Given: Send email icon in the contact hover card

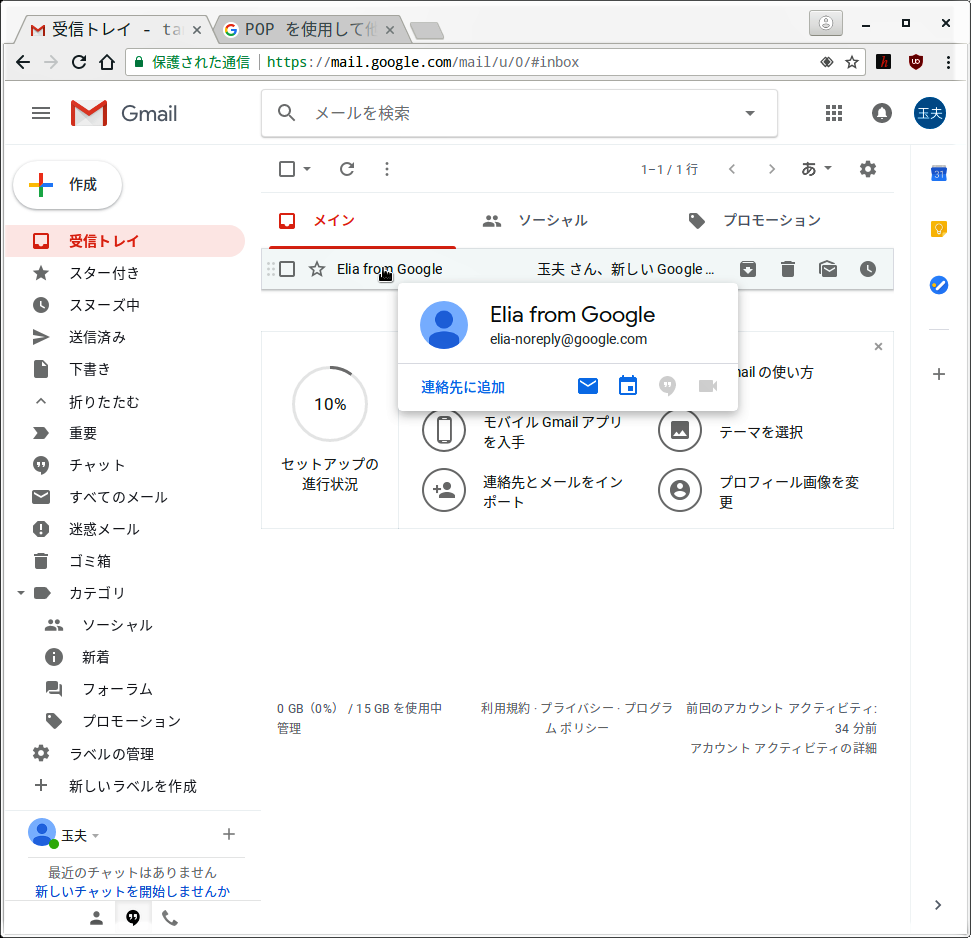Looking at the screenshot, I should [x=588, y=386].
